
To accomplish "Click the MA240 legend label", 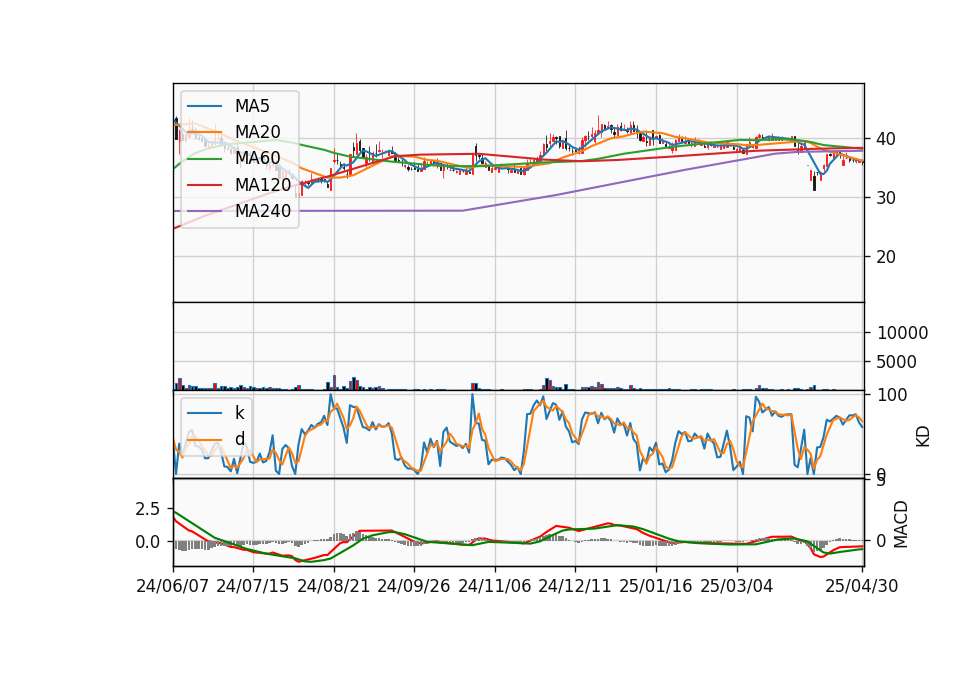I will coord(263,211).
